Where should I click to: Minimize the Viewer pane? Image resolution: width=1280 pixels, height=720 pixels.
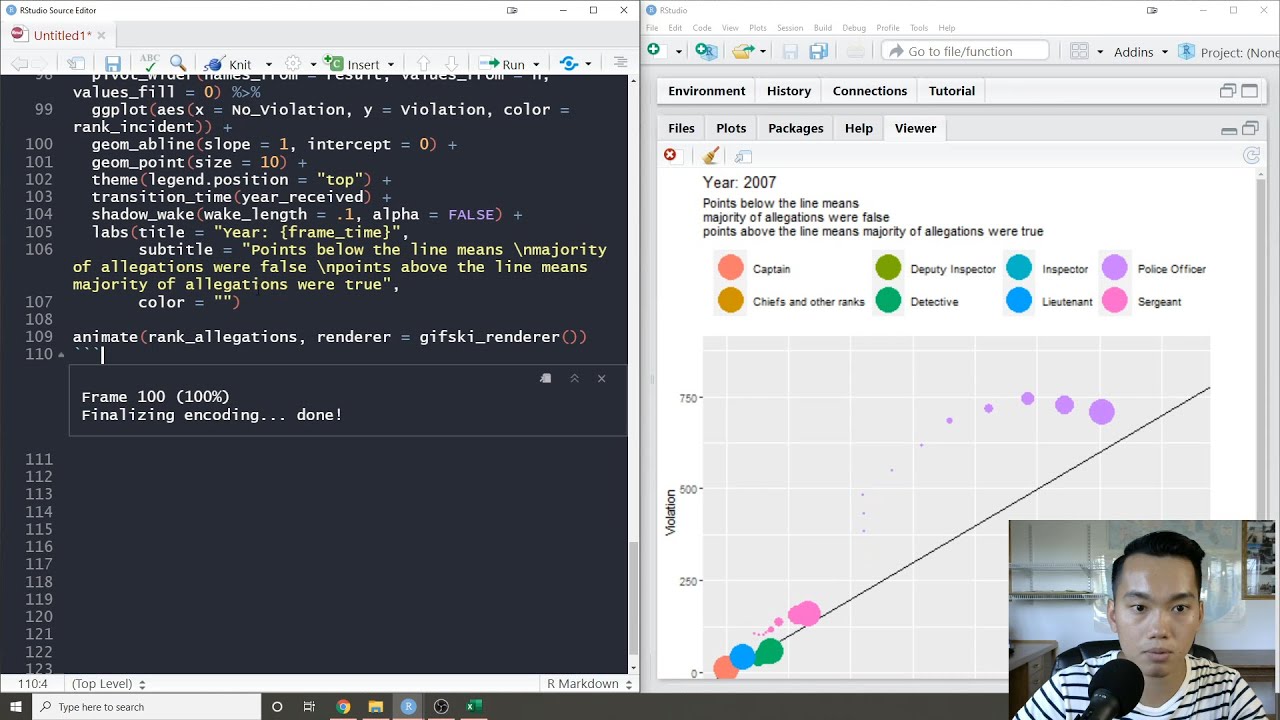(1229, 129)
